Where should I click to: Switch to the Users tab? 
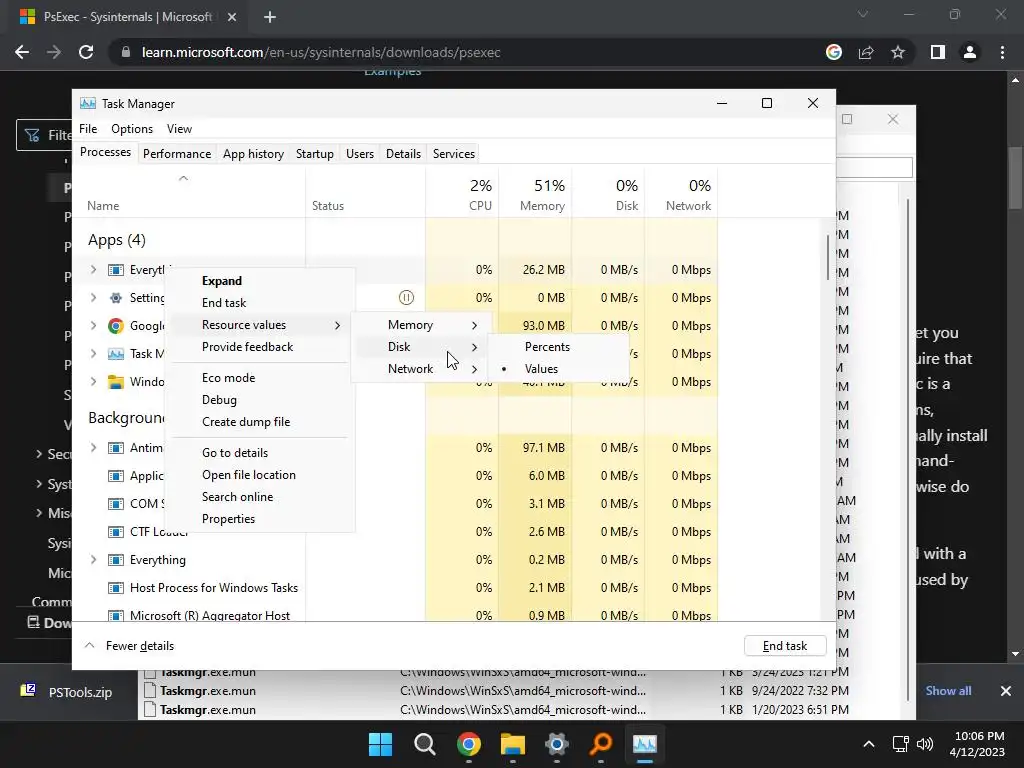tap(360, 154)
